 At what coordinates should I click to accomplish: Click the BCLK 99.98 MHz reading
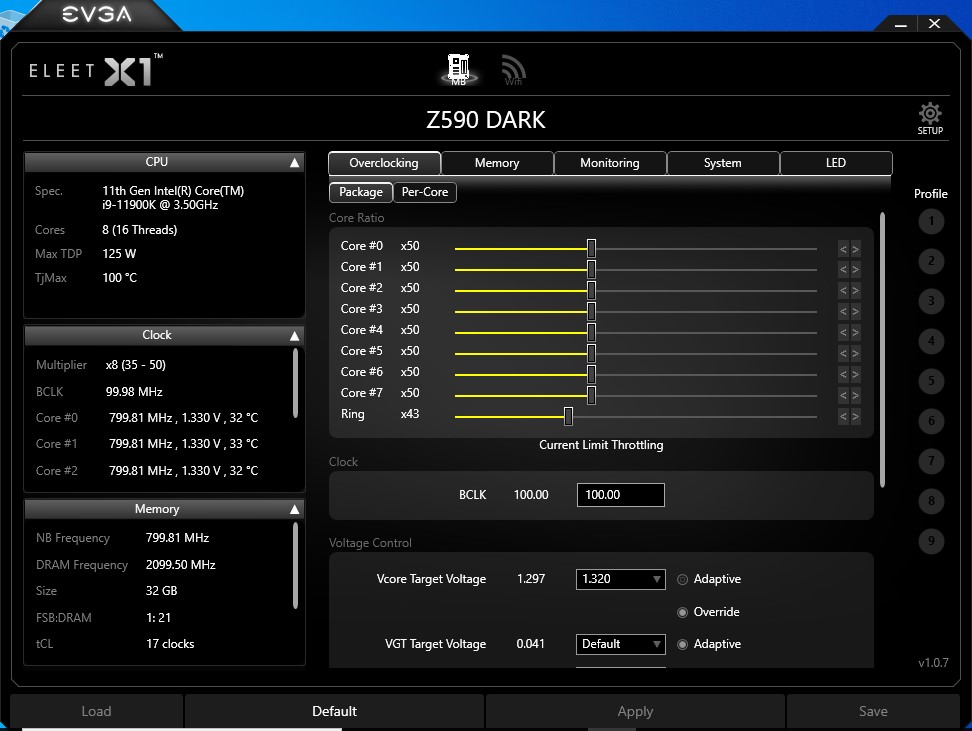click(134, 392)
